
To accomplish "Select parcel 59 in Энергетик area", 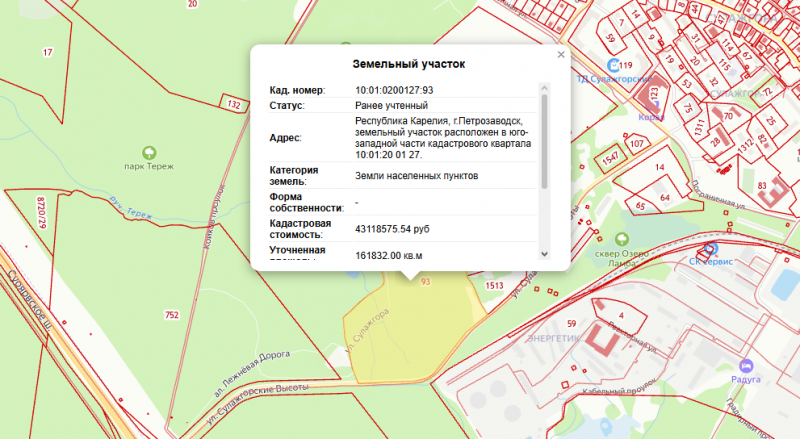I will (571, 324).
